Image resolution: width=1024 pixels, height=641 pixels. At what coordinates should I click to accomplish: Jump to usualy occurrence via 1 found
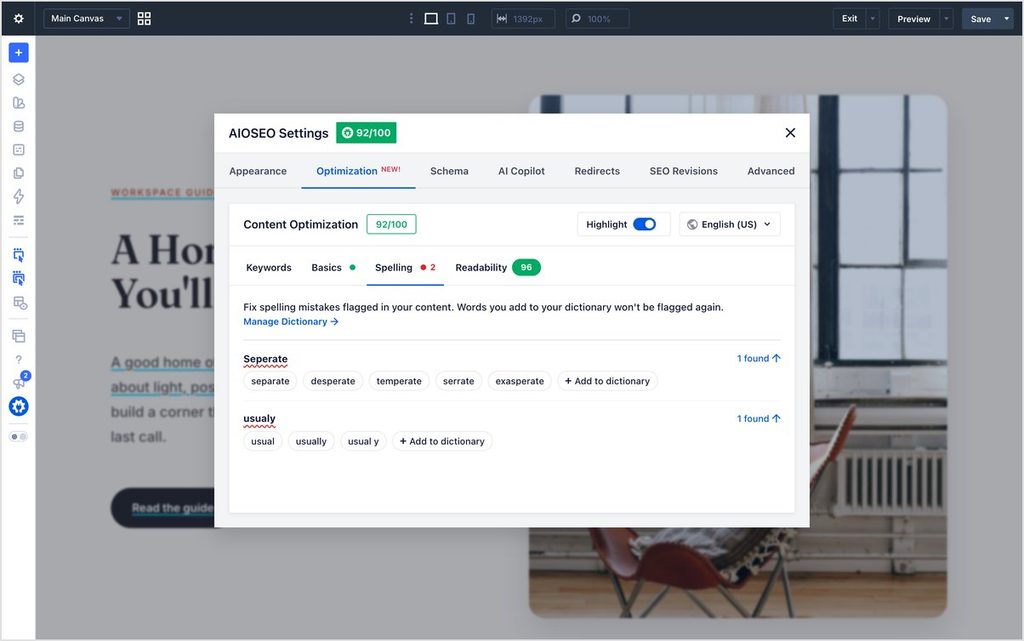pos(759,418)
